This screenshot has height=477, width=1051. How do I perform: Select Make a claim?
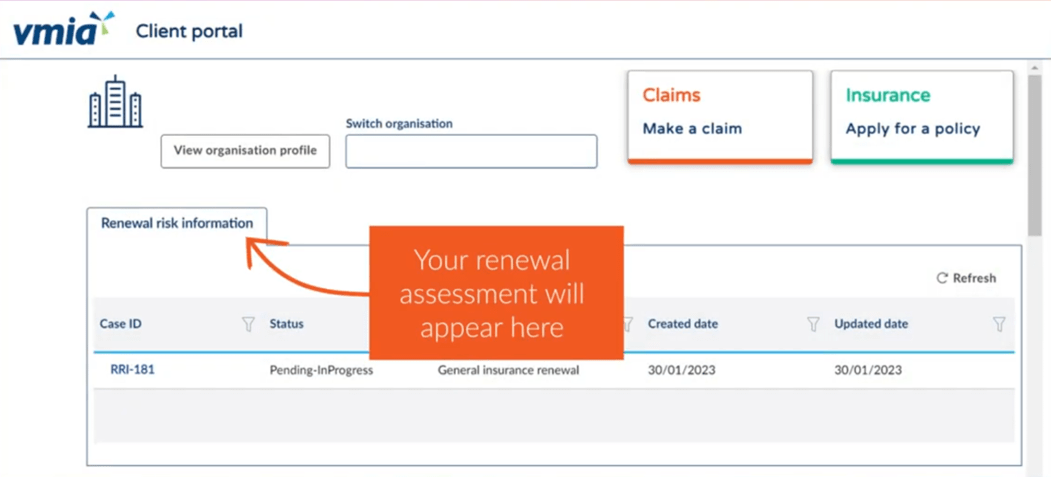pyautogui.click(x=692, y=129)
